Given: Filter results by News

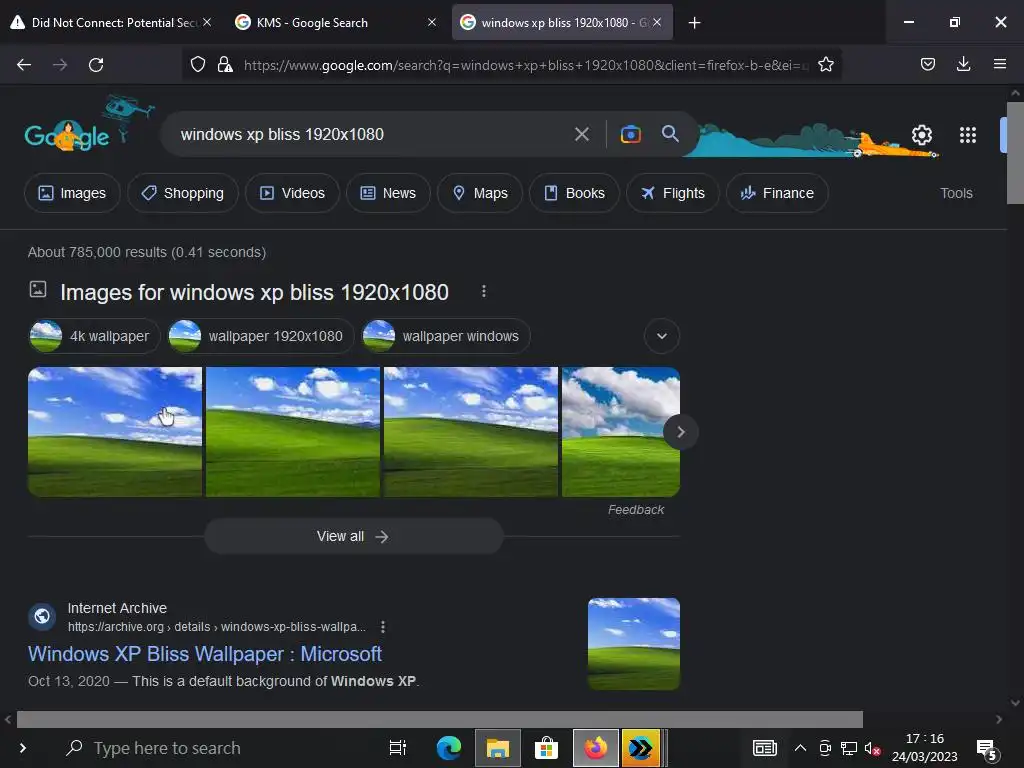Looking at the screenshot, I should coord(389,193).
